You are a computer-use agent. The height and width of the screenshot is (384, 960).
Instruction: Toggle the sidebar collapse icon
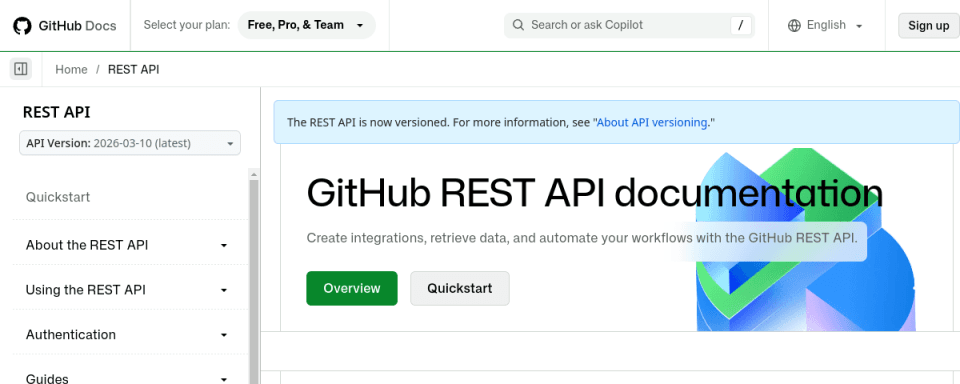pos(21,69)
